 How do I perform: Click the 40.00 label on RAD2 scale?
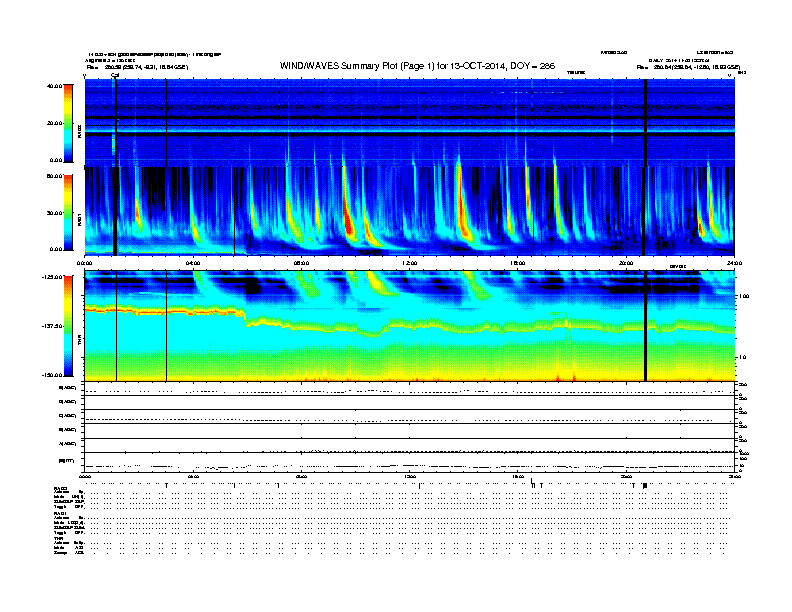pyautogui.click(x=54, y=86)
